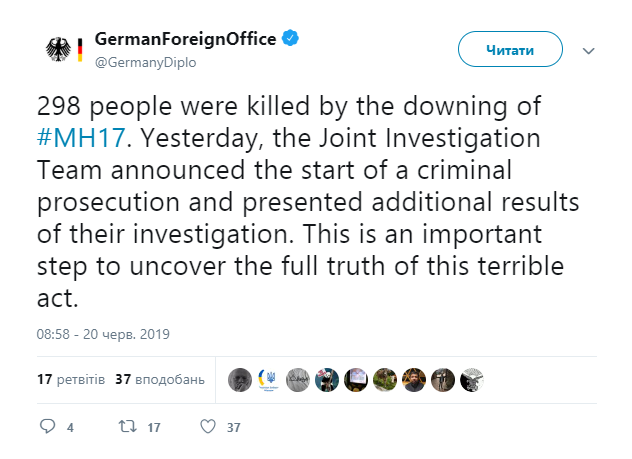This screenshot has width=632, height=459.
Task: Click the retweet arrows icon
Action: pyautogui.click(x=127, y=426)
